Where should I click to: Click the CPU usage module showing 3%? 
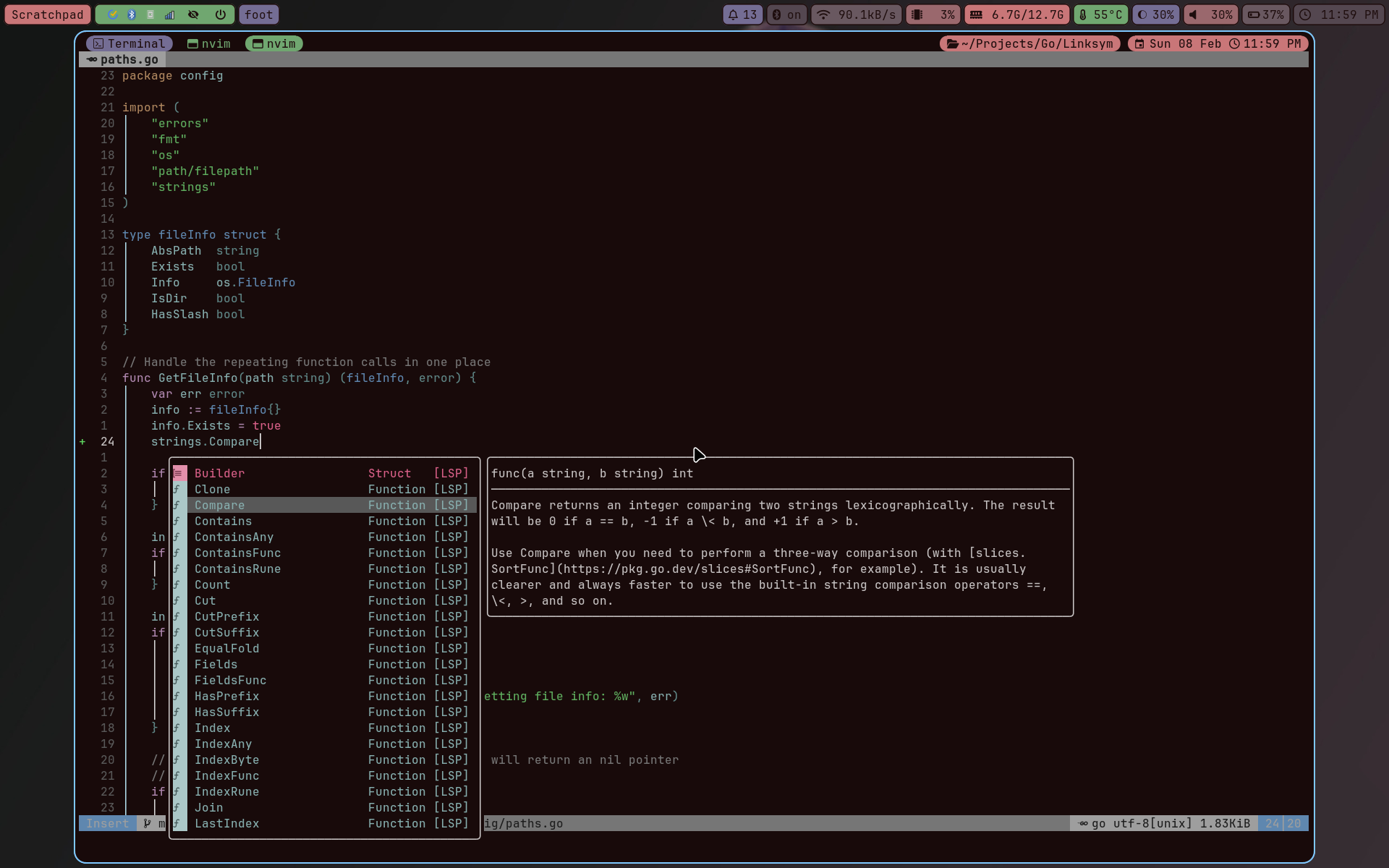pos(933,14)
